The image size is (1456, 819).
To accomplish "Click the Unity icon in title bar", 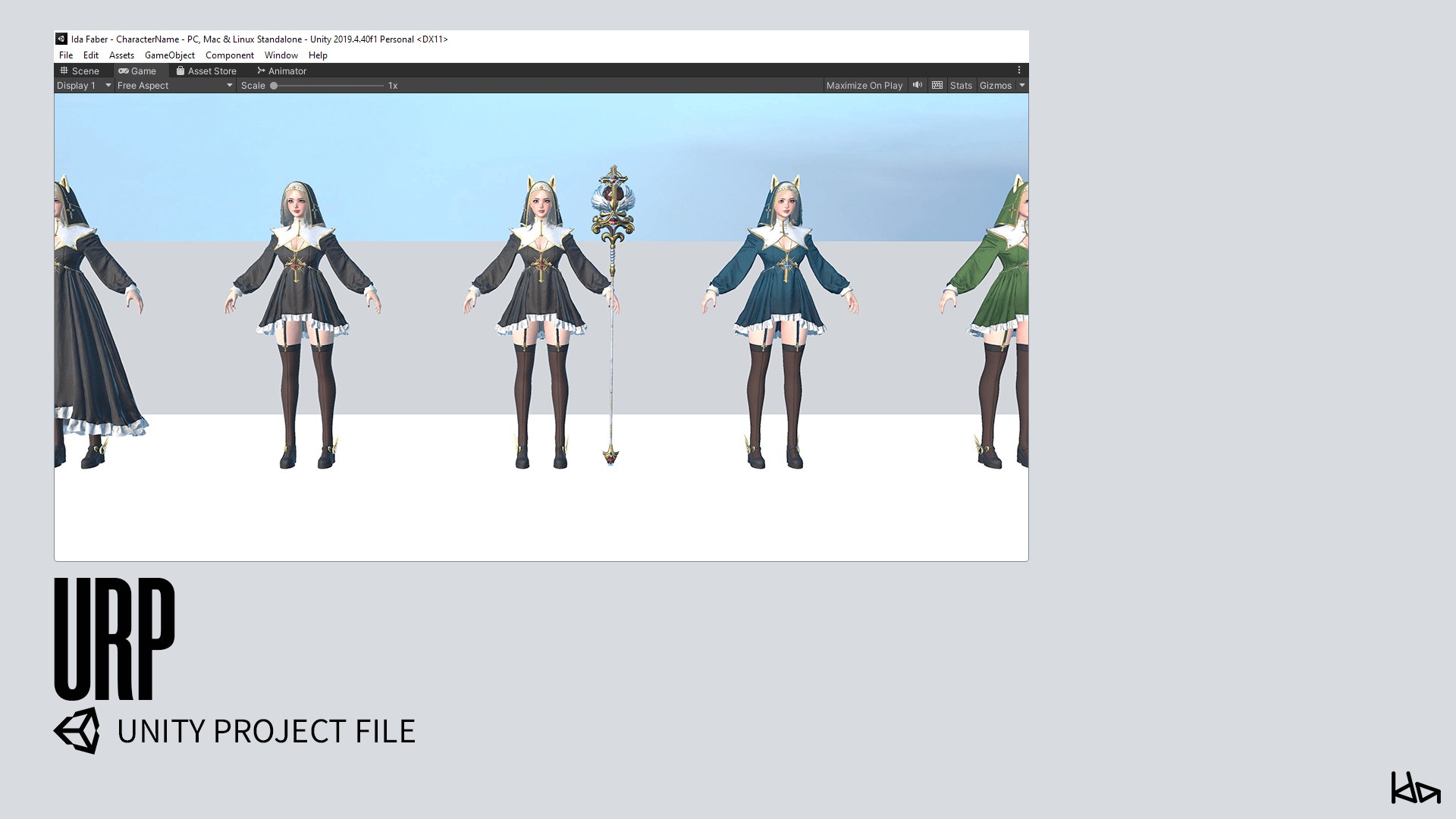I will 61,39.
